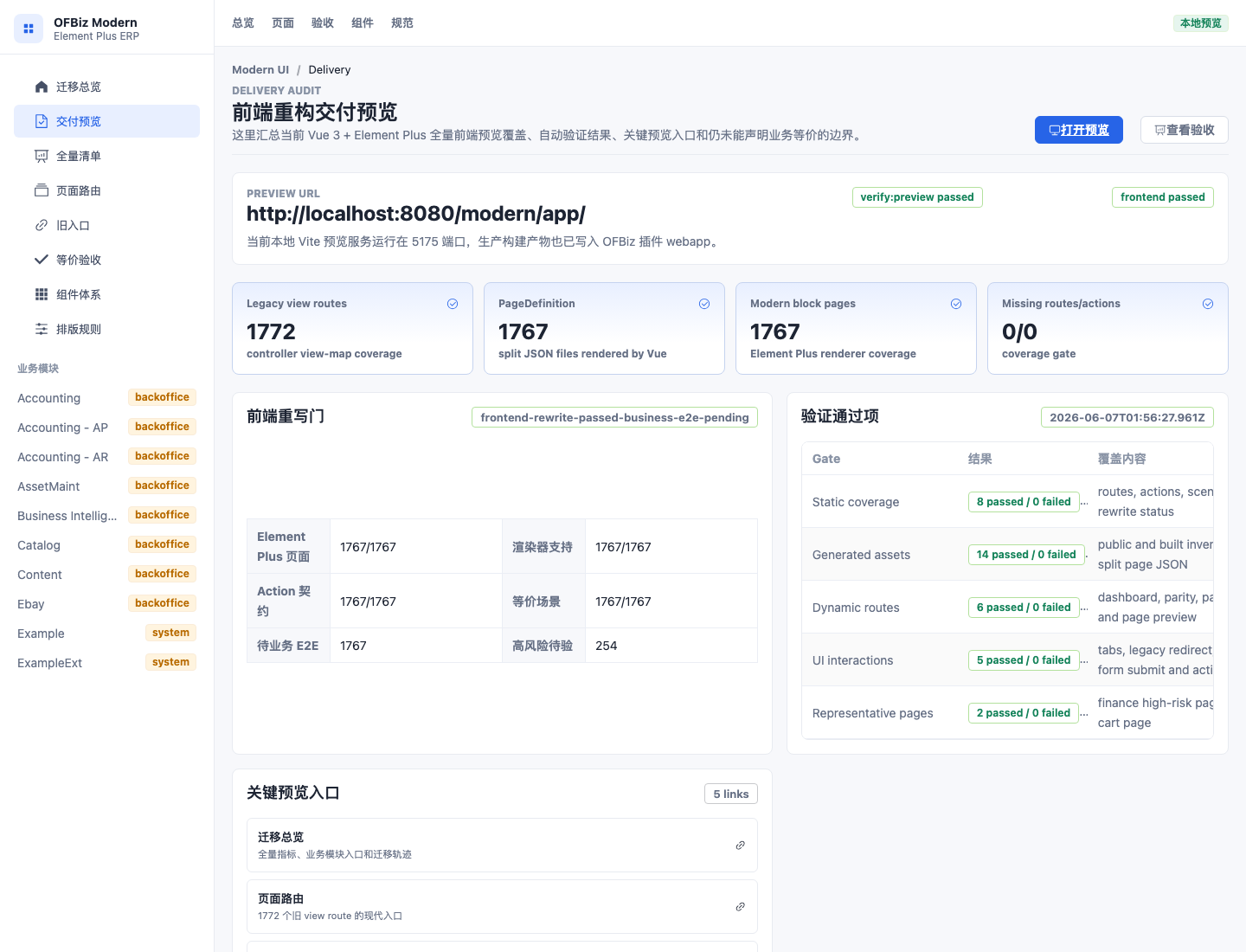This screenshot has height=952, width=1246.
Task: Click the frontend passed tag
Action: tap(1163, 197)
